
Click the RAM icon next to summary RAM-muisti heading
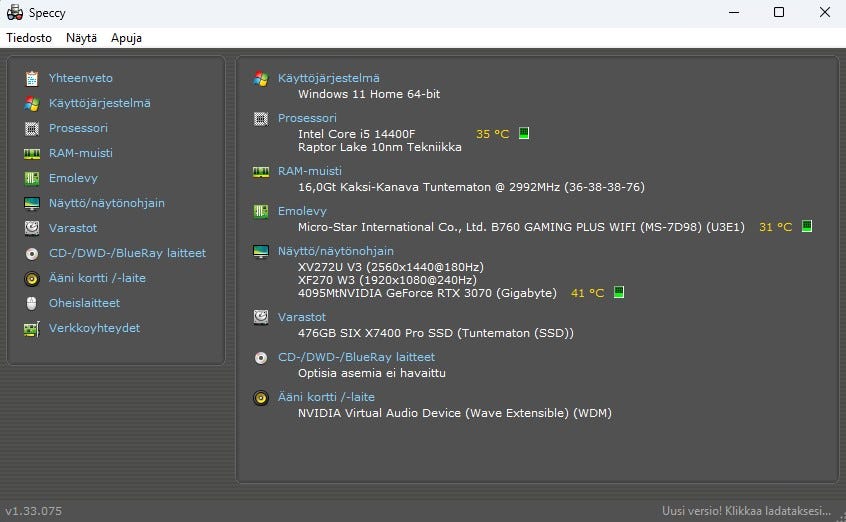261,172
